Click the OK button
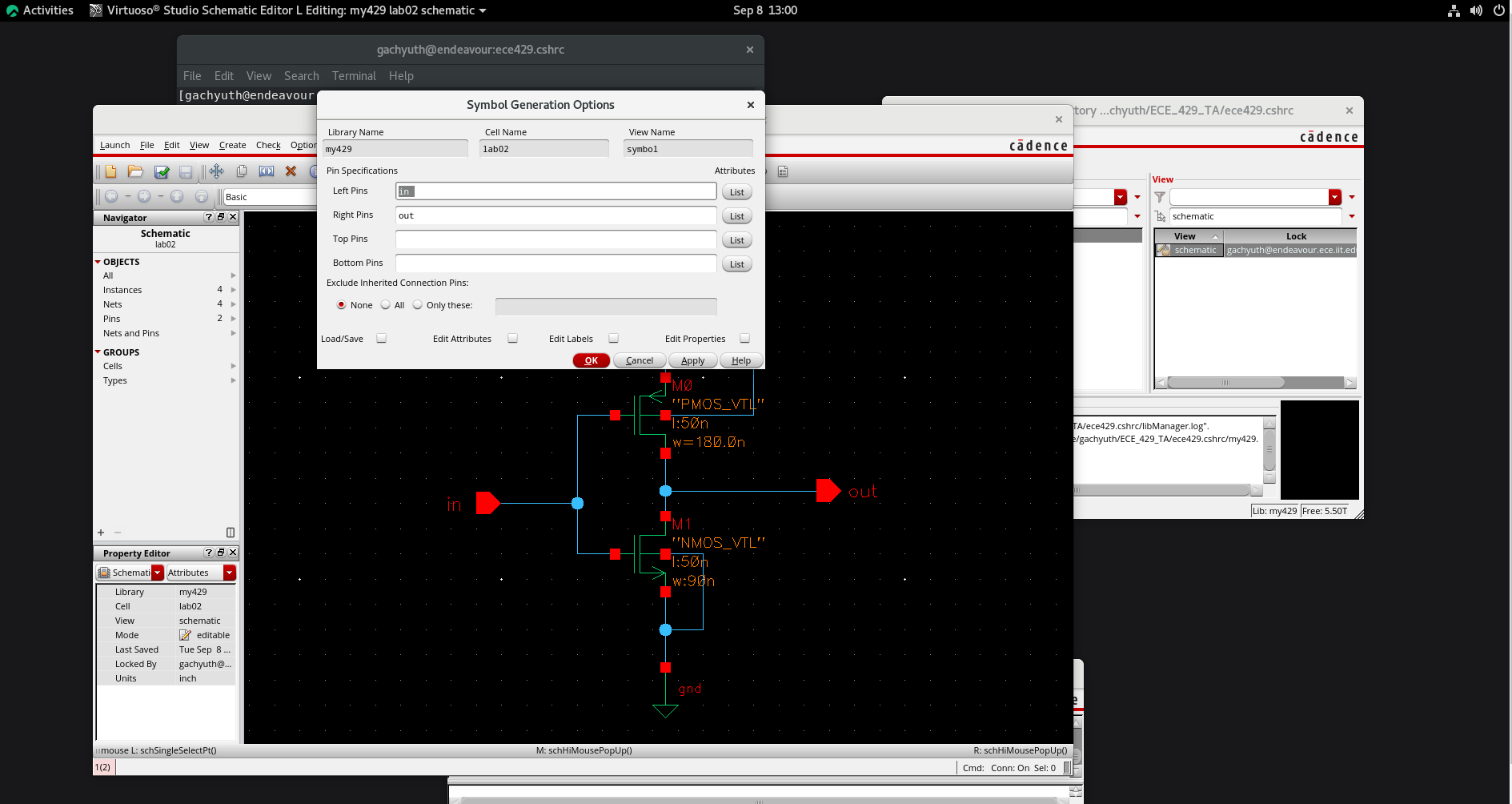Screen dimensions: 1512x804 [592, 360]
